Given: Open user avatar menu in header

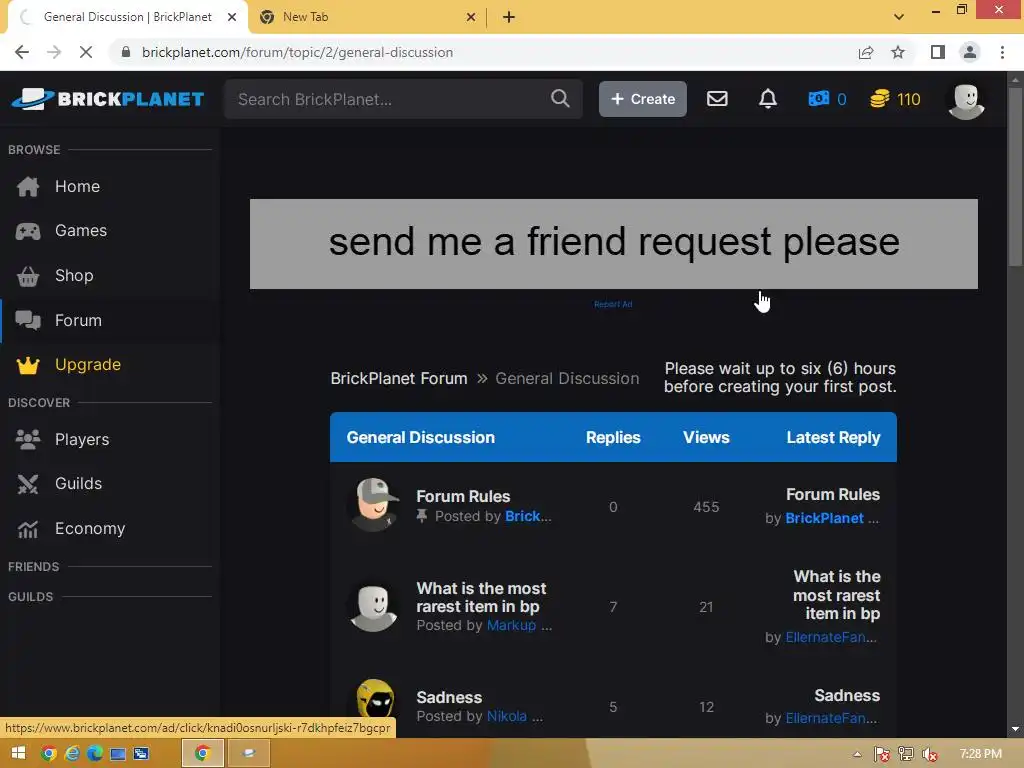Looking at the screenshot, I should pyautogui.click(x=966, y=101).
